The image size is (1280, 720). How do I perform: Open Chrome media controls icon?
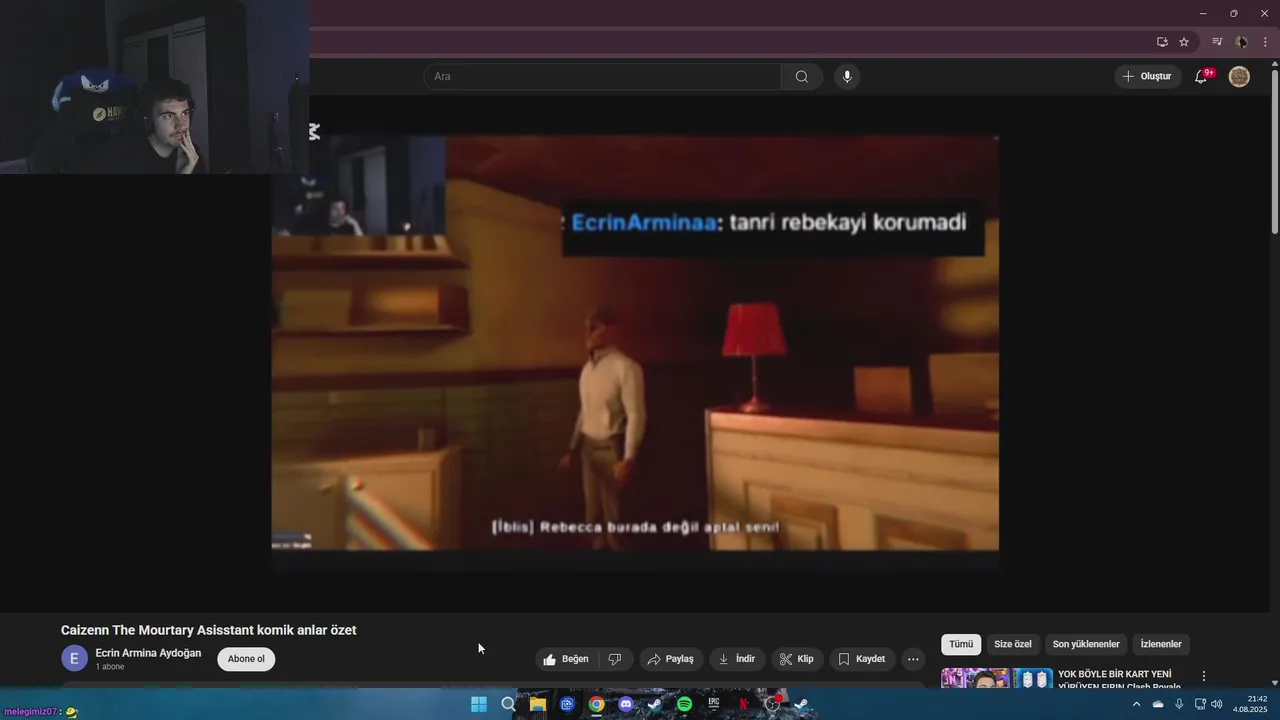(x=1217, y=42)
